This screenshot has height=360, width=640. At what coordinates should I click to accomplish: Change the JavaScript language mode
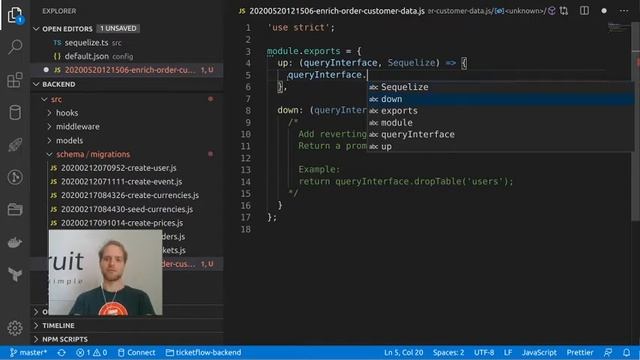(539, 353)
